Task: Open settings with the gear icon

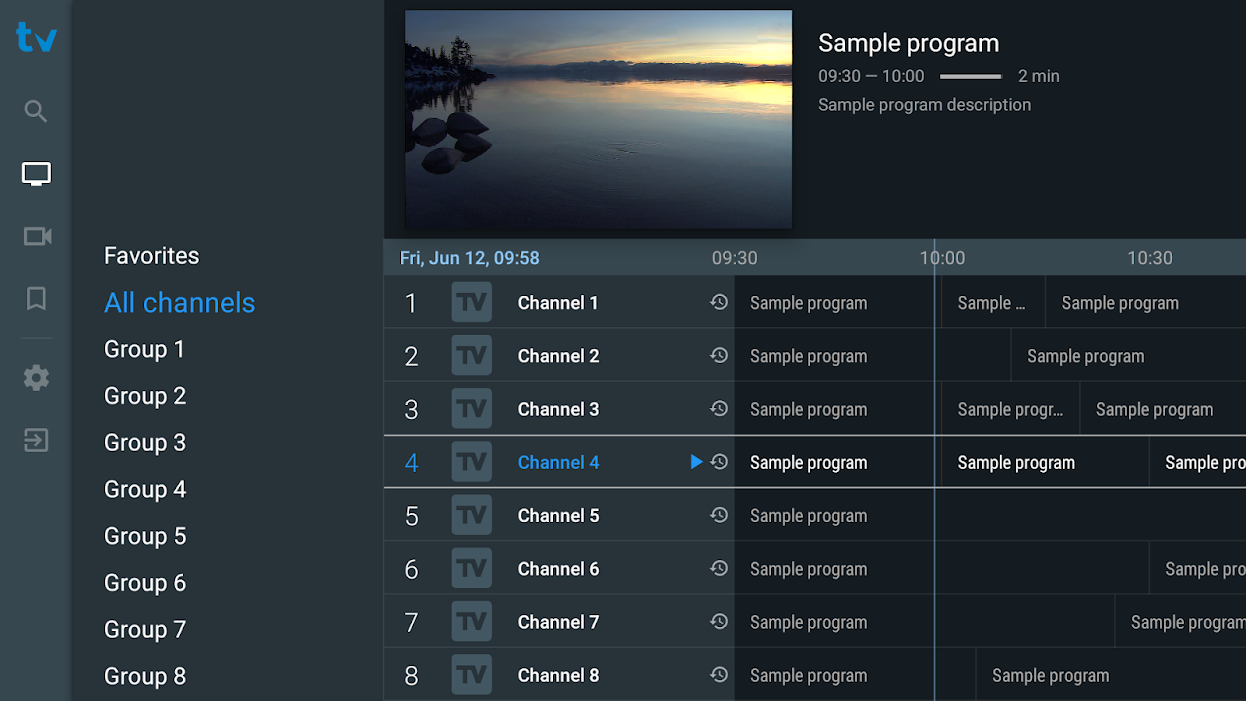Action: [35, 377]
